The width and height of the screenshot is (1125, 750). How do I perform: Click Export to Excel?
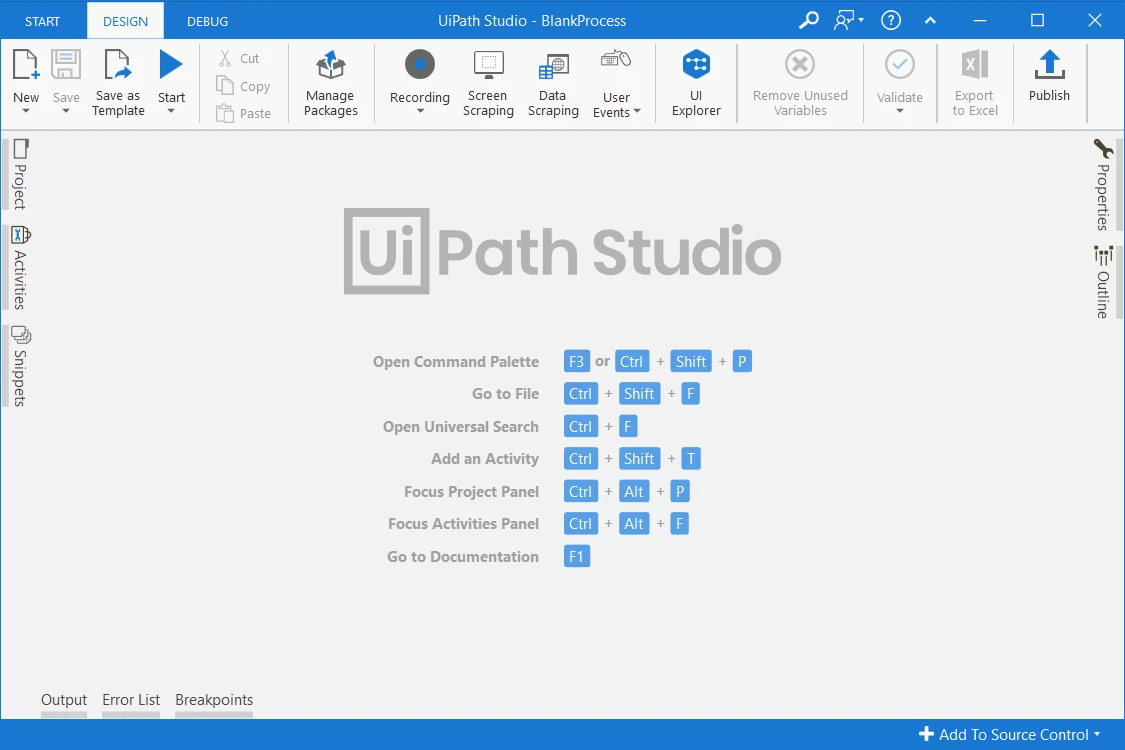[x=974, y=83]
